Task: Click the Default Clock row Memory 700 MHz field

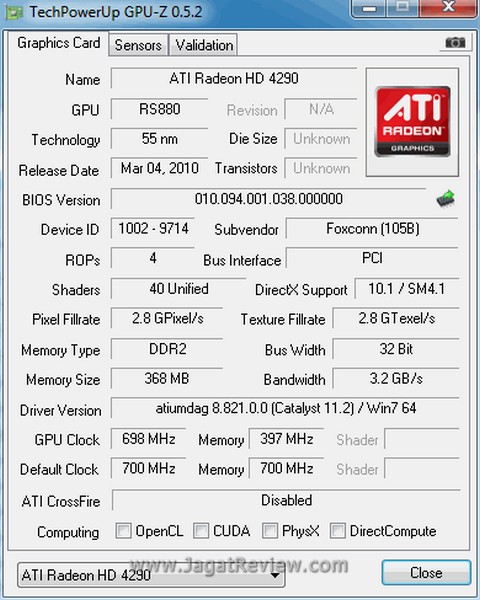Action: pyautogui.click(x=287, y=468)
